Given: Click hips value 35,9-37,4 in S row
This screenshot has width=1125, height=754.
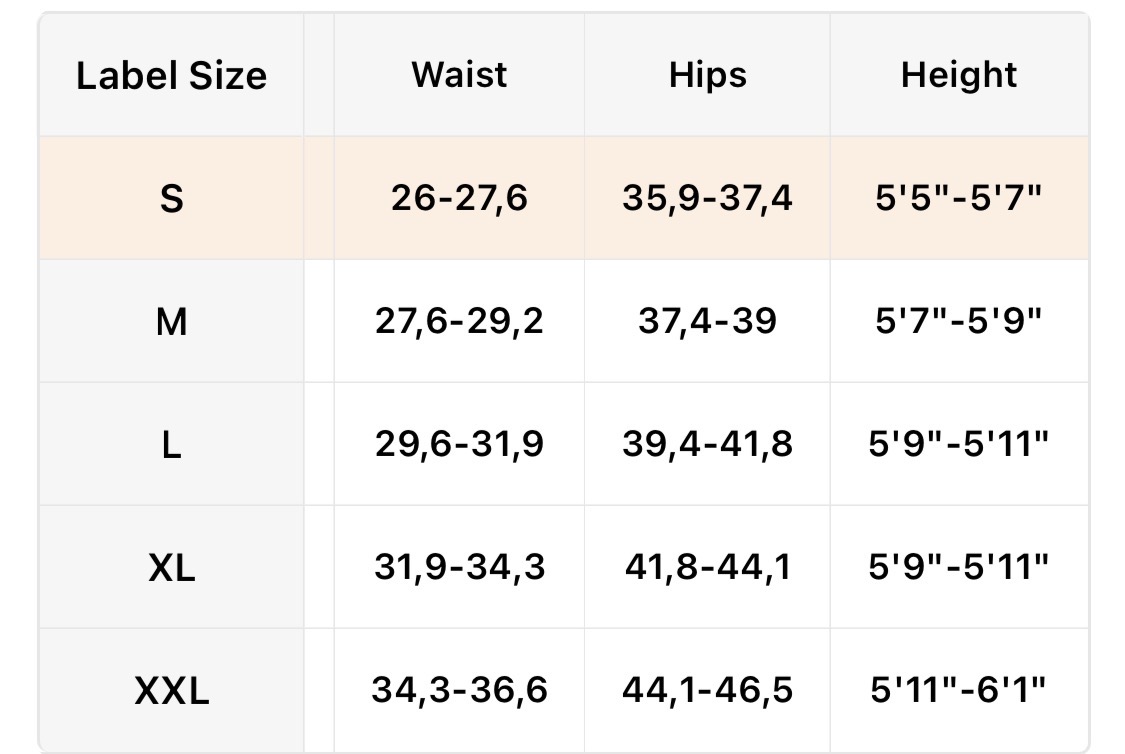Looking at the screenshot, I should coord(707,198).
